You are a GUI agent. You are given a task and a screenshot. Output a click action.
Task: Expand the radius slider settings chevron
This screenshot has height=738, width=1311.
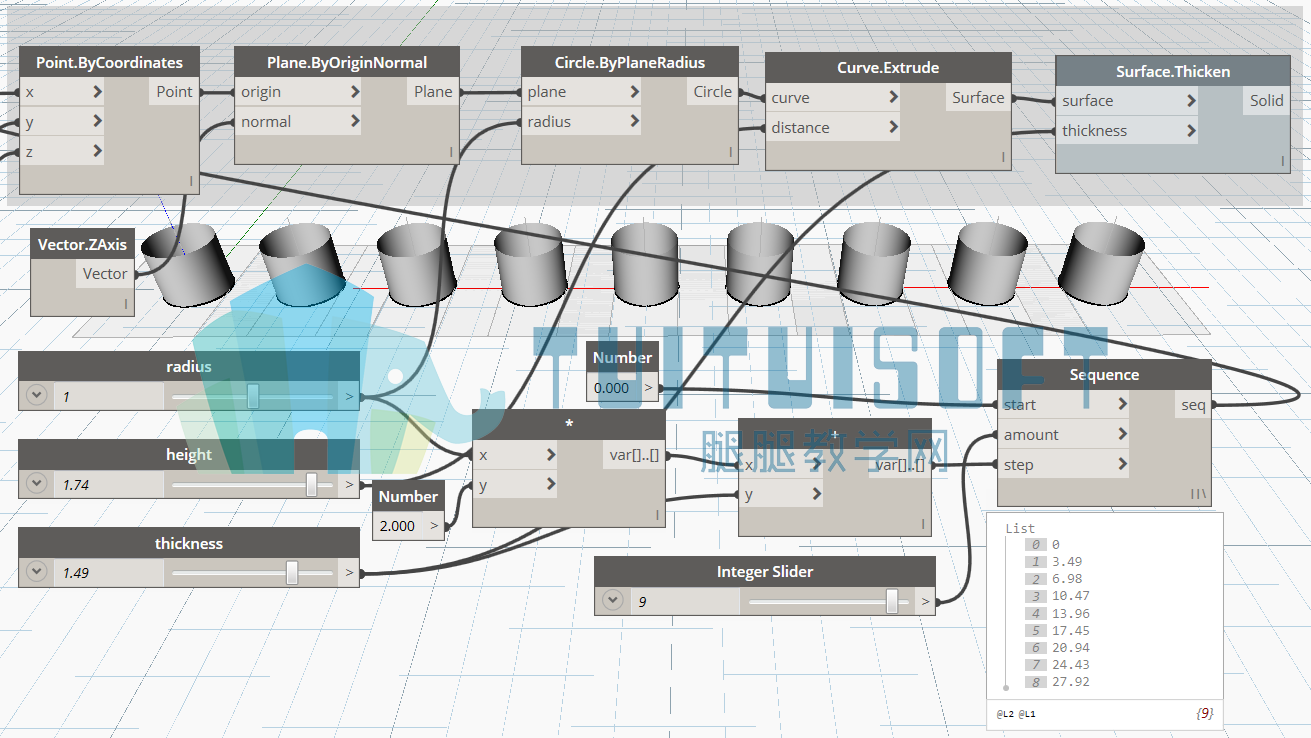(x=37, y=396)
